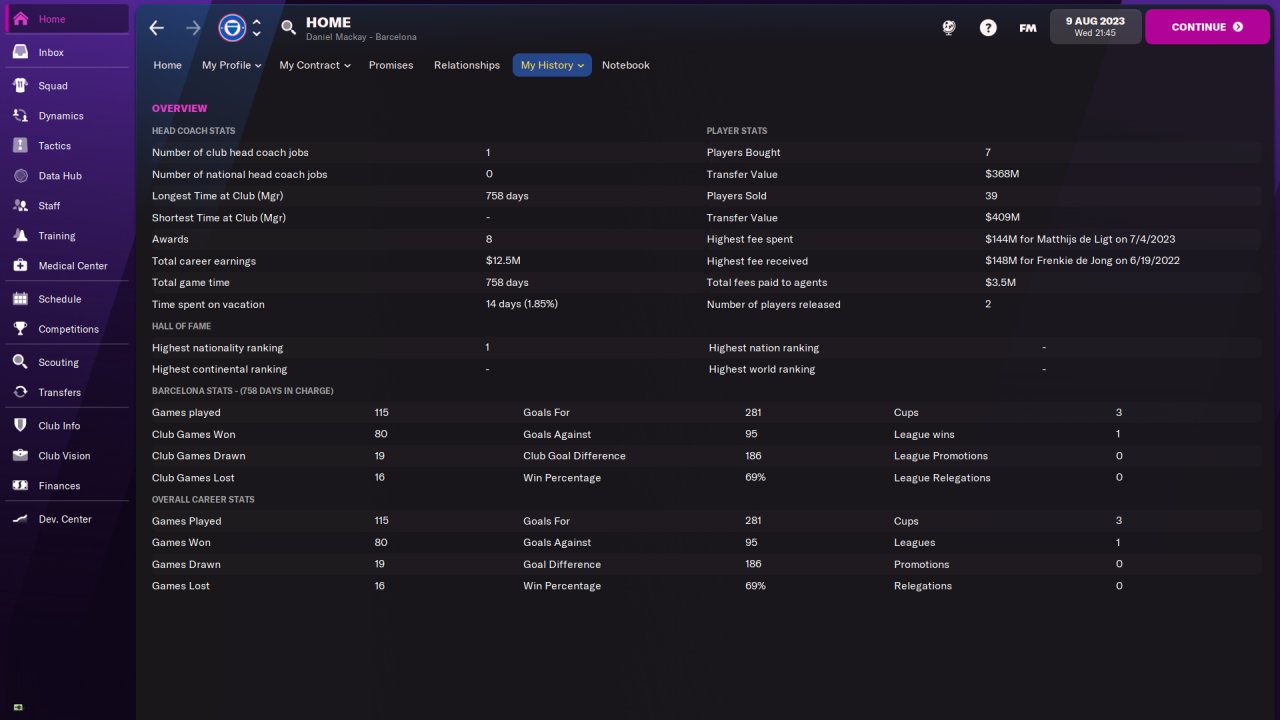Click the Highest nationality ranking label

[217, 348]
